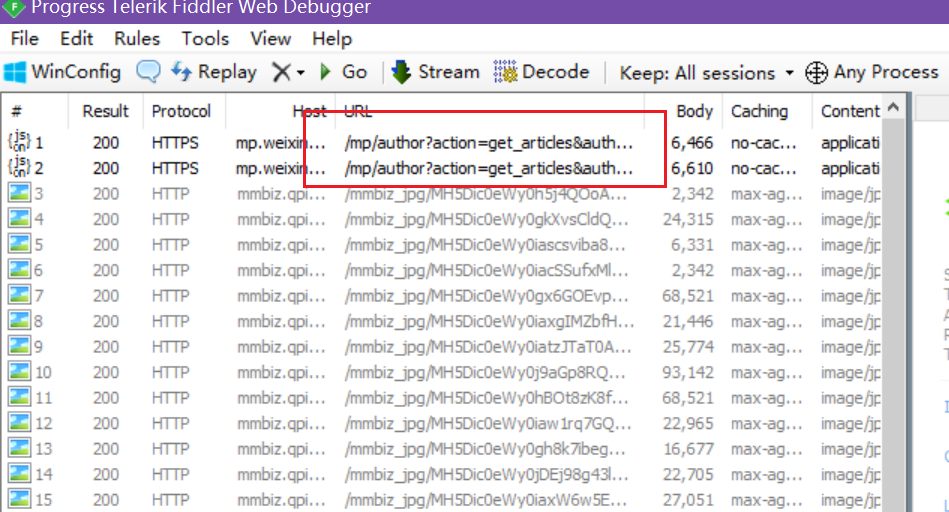Click the green Go play icon

pos(326,71)
